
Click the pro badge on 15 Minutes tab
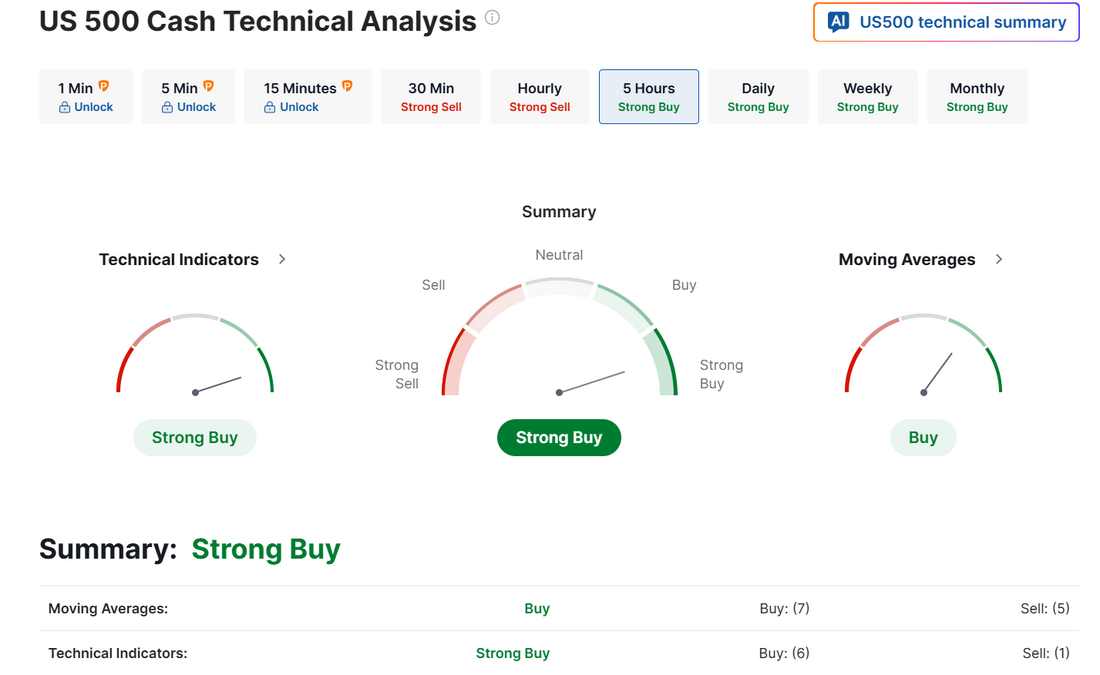tap(347, 87)
